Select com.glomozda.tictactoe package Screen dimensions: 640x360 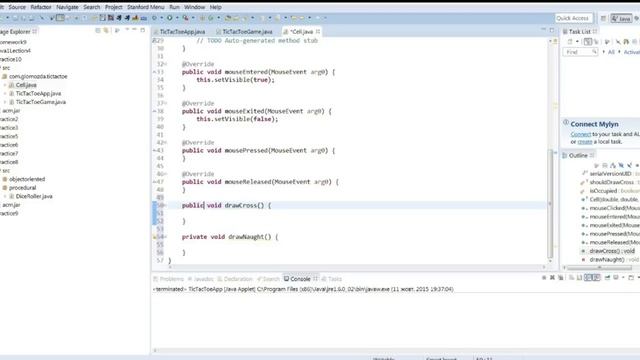[38, 76]
